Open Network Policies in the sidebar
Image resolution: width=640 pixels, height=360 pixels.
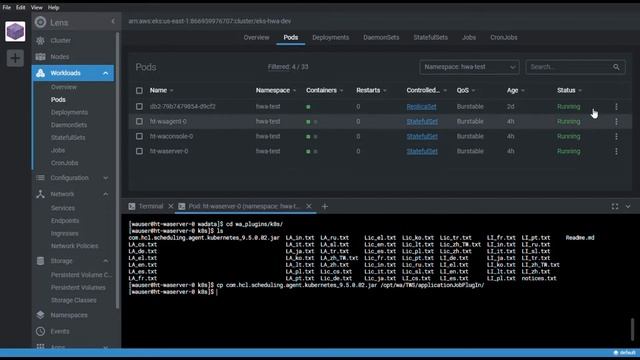(x=75, y=246)
